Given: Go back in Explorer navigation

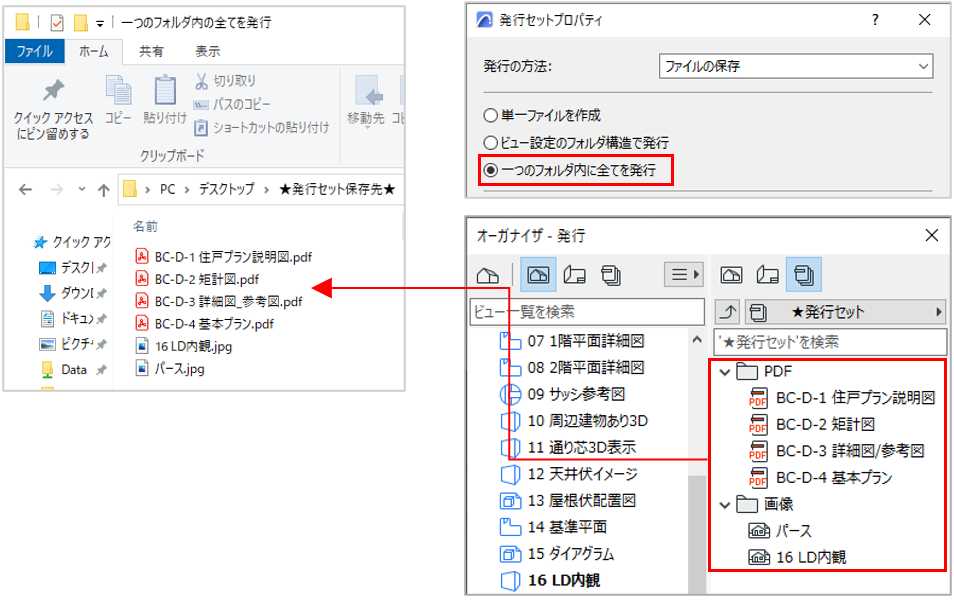Looking at the screenshot, I should [x=25, y=190].
